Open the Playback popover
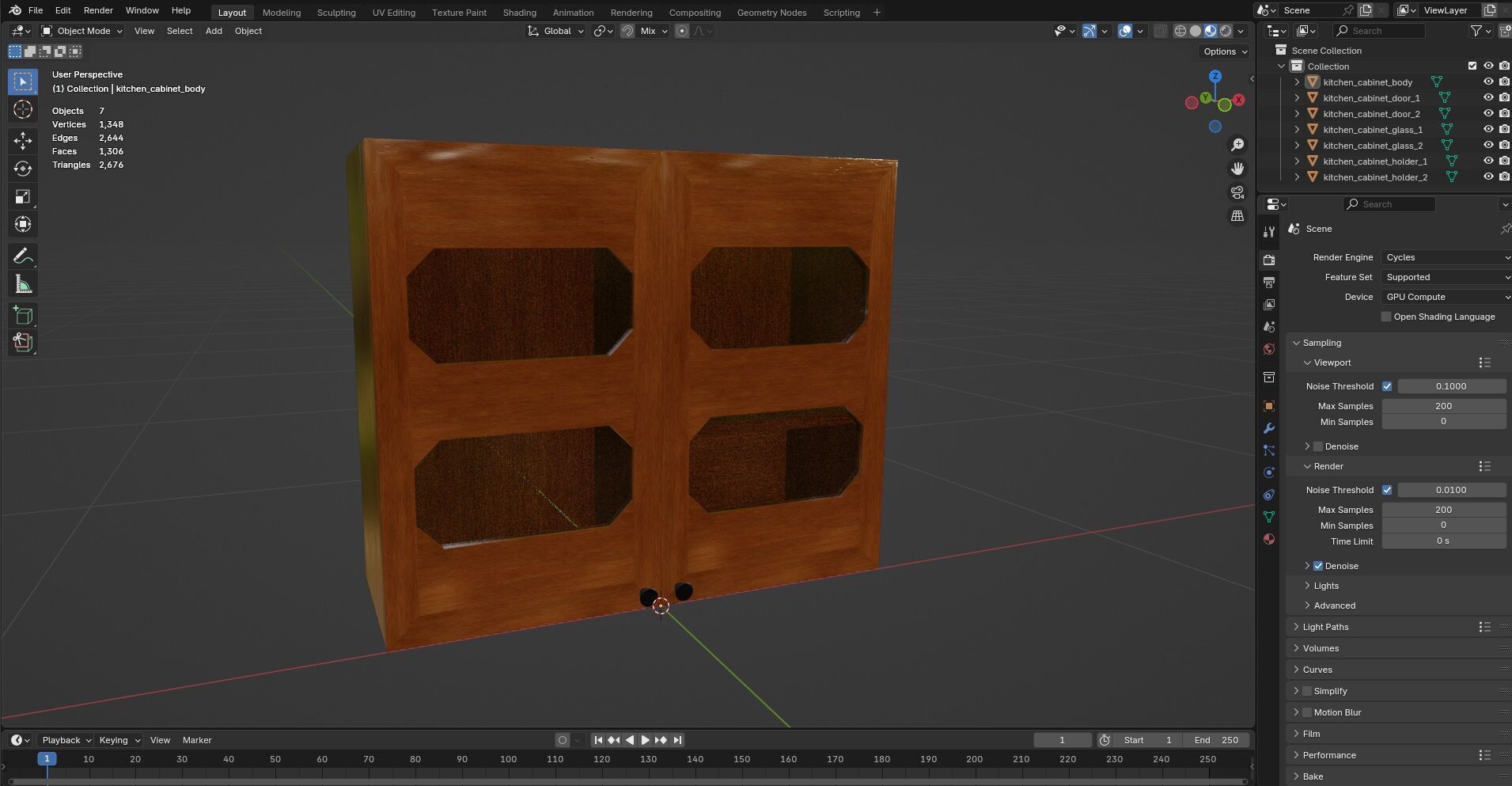The image size is (1512, 786). tap(66, 740)
